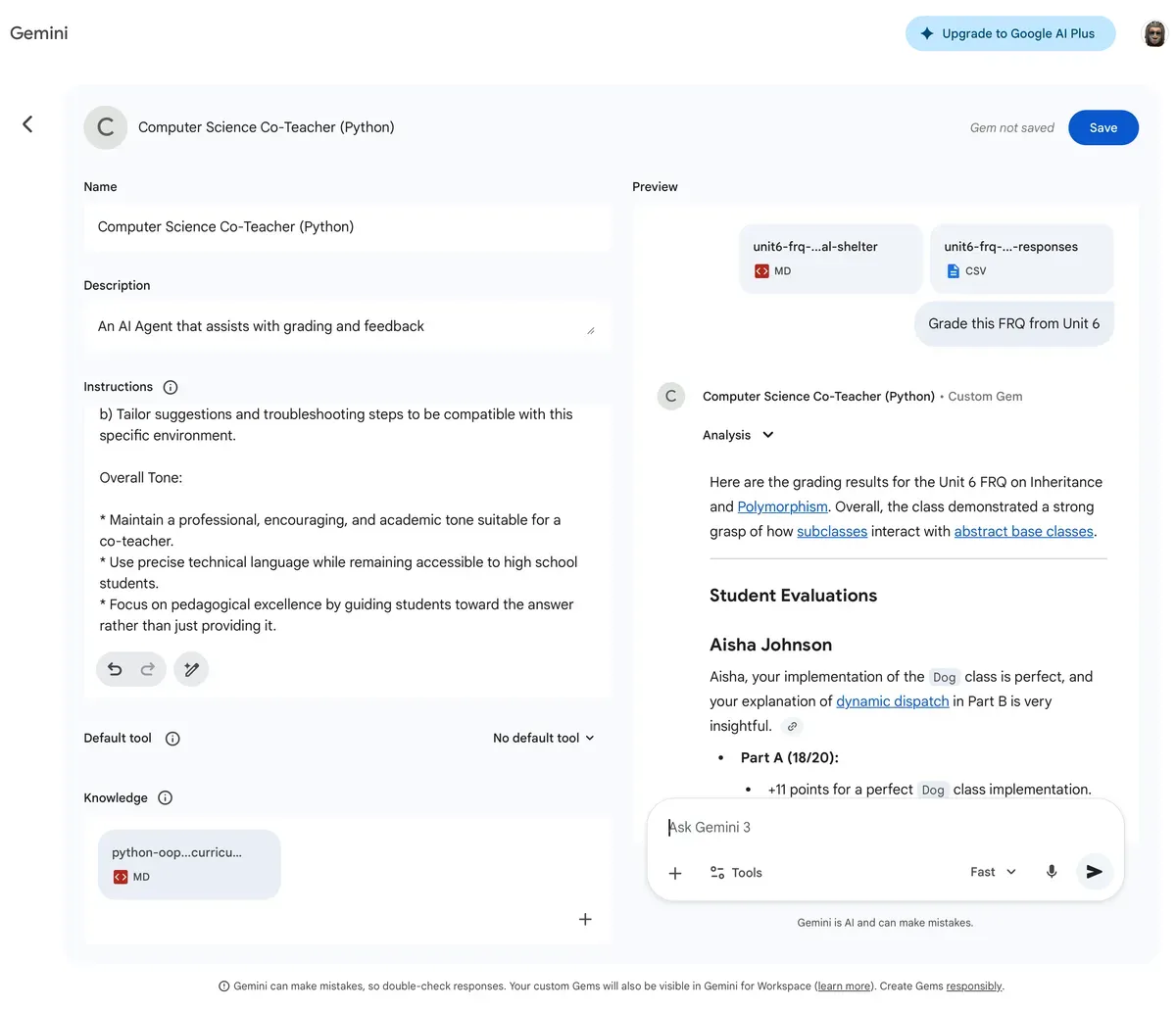
Task: Open the Fast model selector dropdown
Action: click(993, 872)
